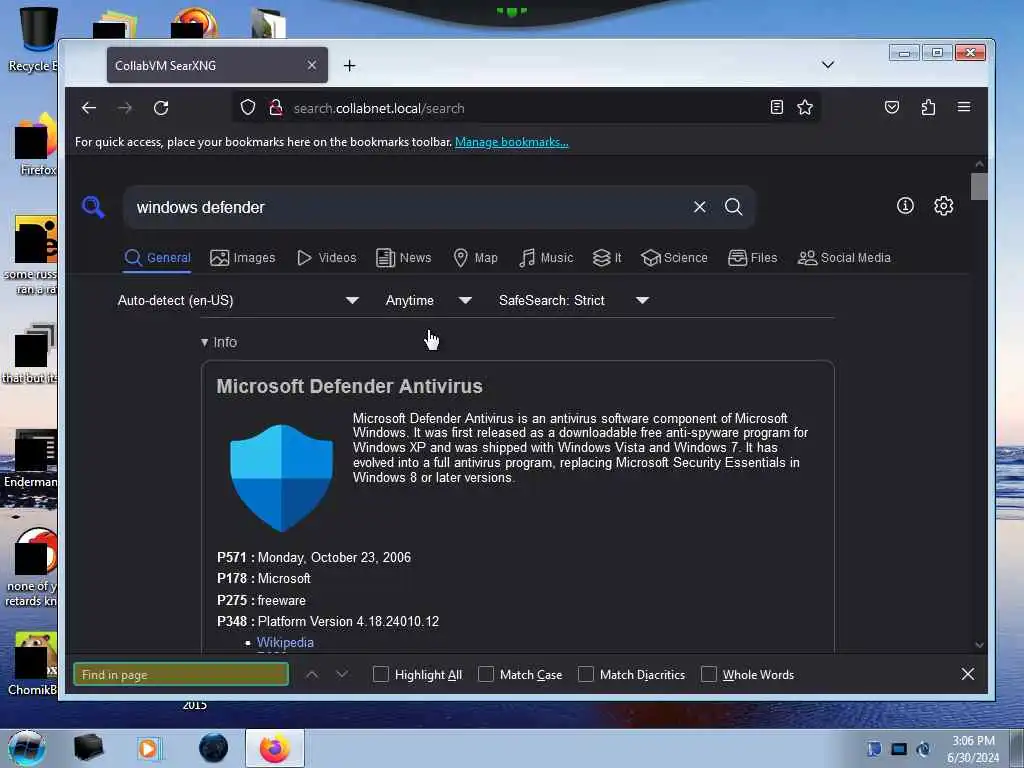Image resolution: width=1024 pixels, height=768 pixels.
Task: Switch to the Map tab
Action: point(475,258)
